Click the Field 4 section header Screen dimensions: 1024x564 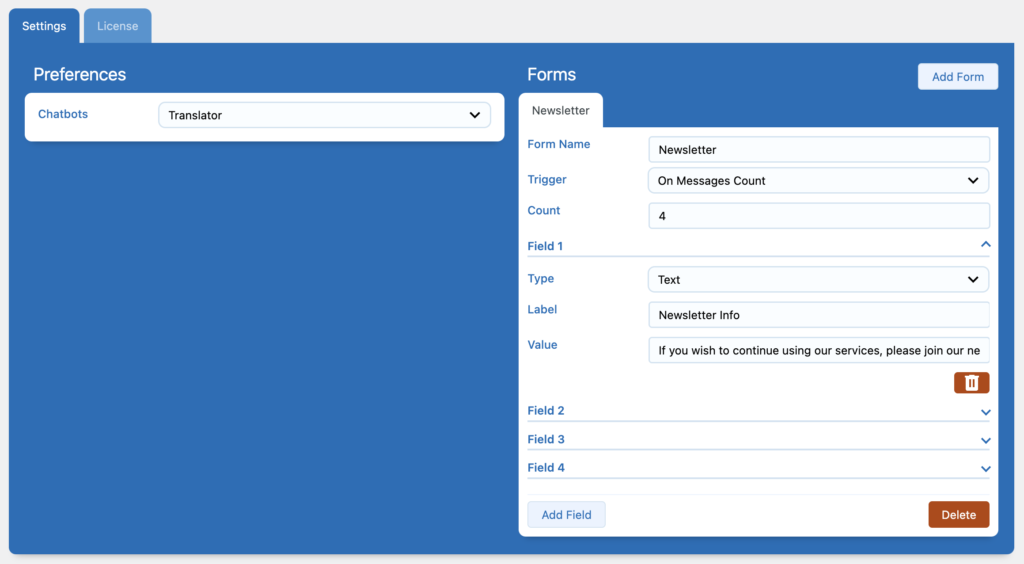click(546, 468)
